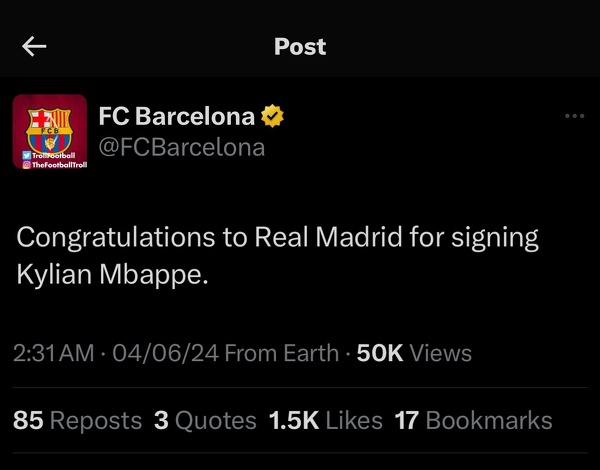Click the TrollFootball watermark text
This screenshot has height=470, width=600.
point(54,156)
